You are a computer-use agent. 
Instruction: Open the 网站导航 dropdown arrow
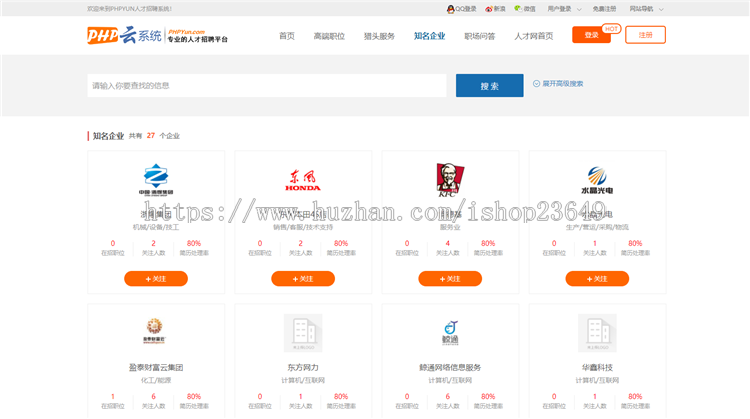click(x=661, y=9)
